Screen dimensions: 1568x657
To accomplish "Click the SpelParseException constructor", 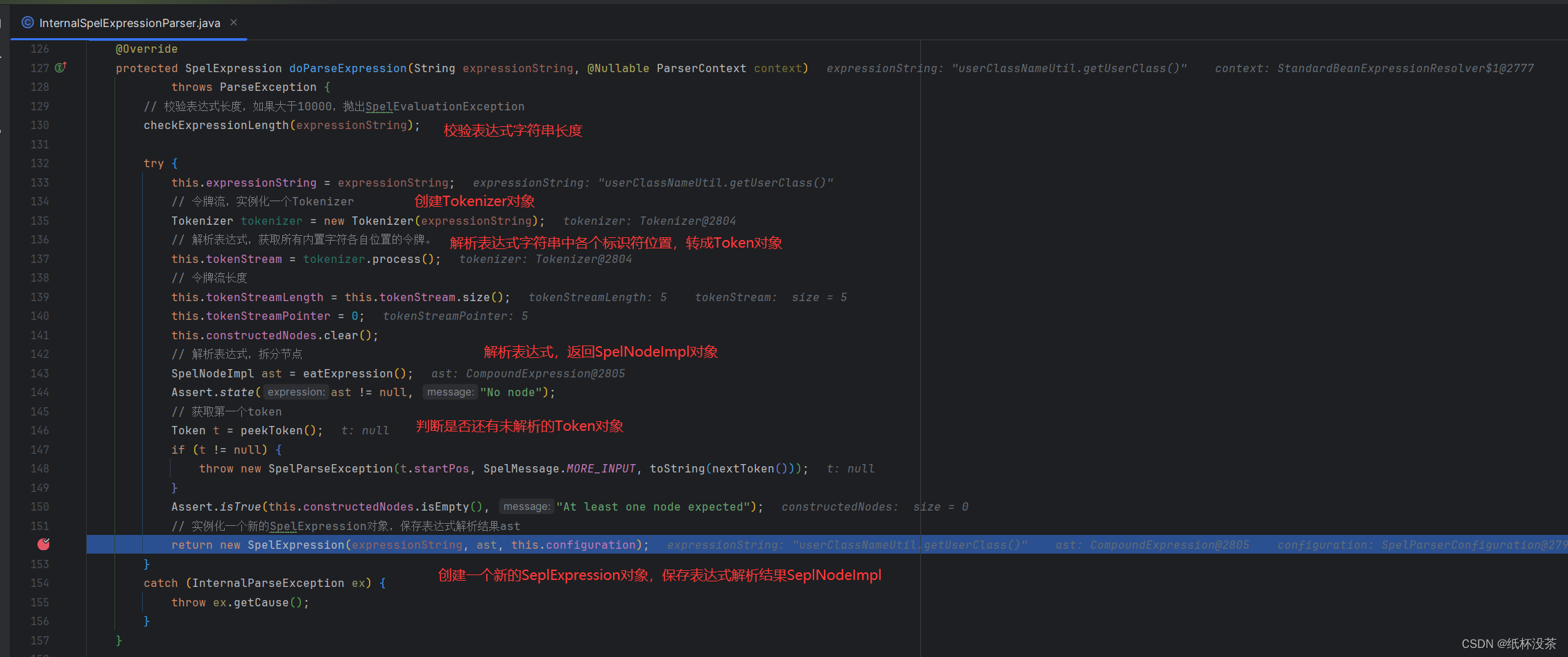I will [x=330, y=469].
